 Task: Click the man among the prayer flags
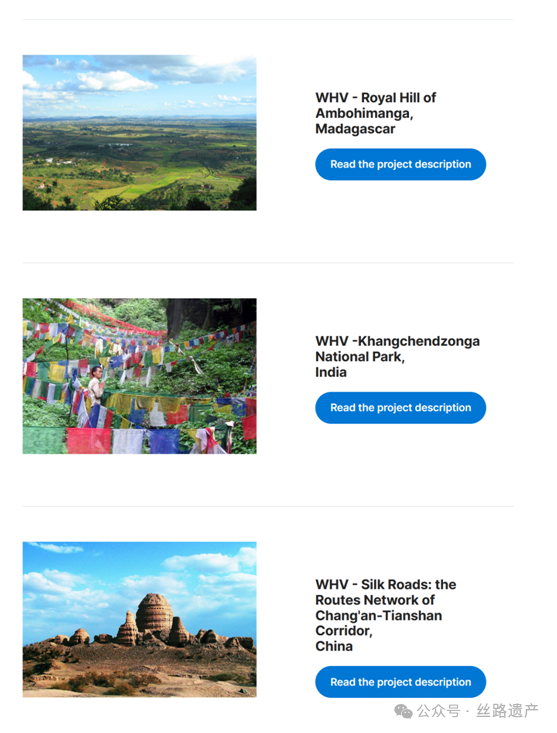(96, 386)
